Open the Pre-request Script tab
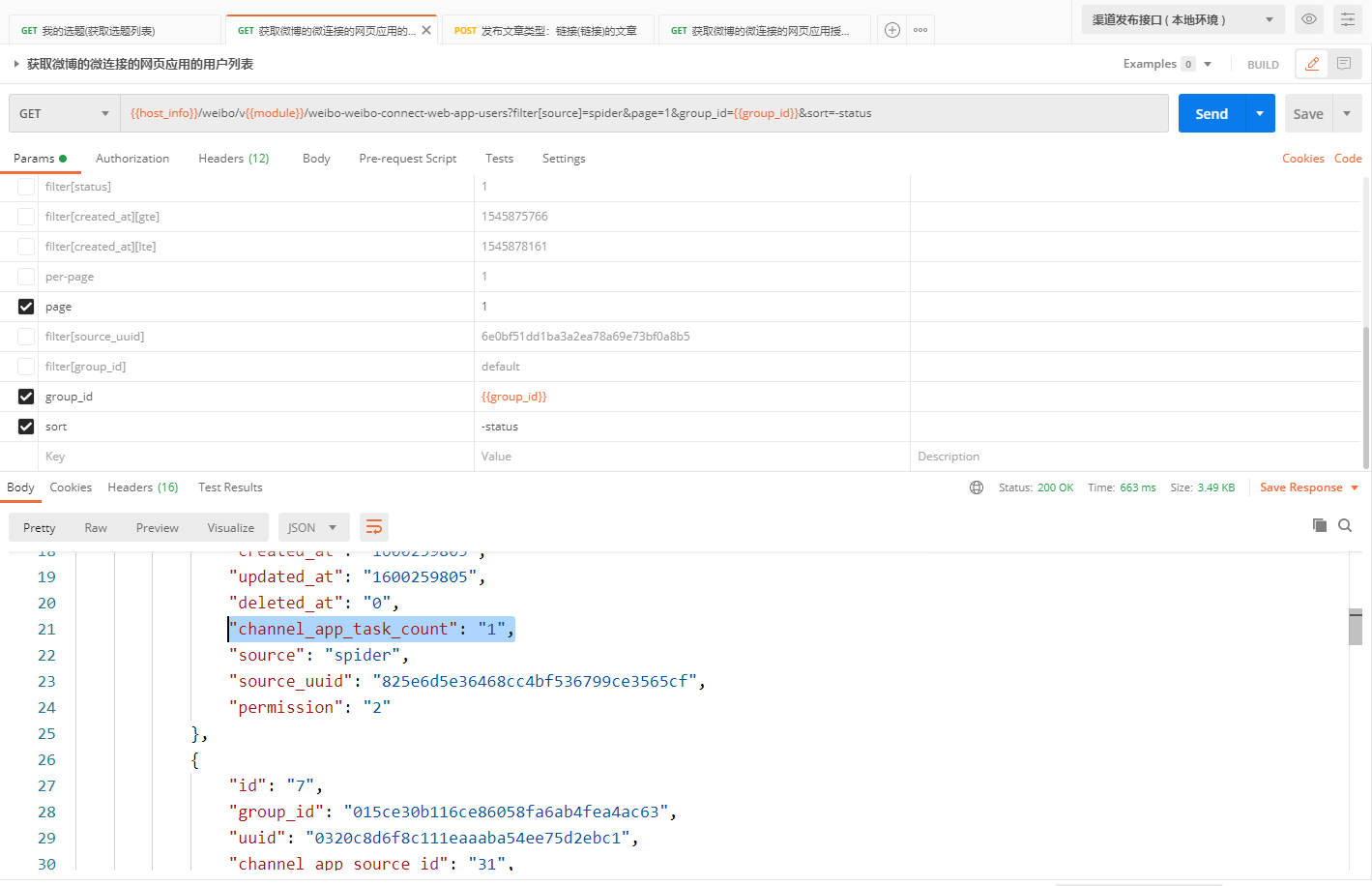Viewport: 1372px width, 886px height. coord(407,159)
